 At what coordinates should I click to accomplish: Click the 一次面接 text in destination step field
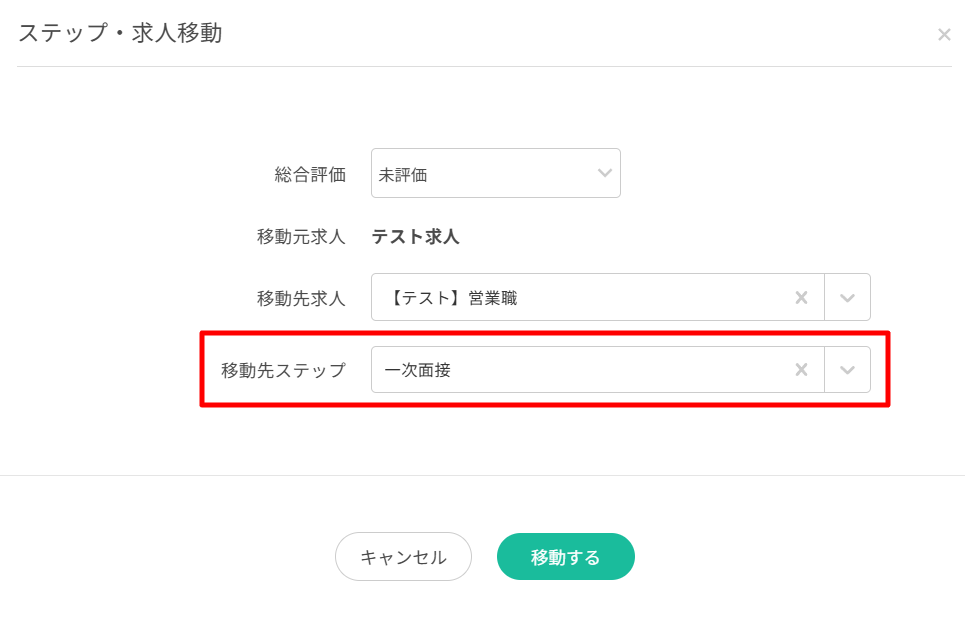click(418, 370)
